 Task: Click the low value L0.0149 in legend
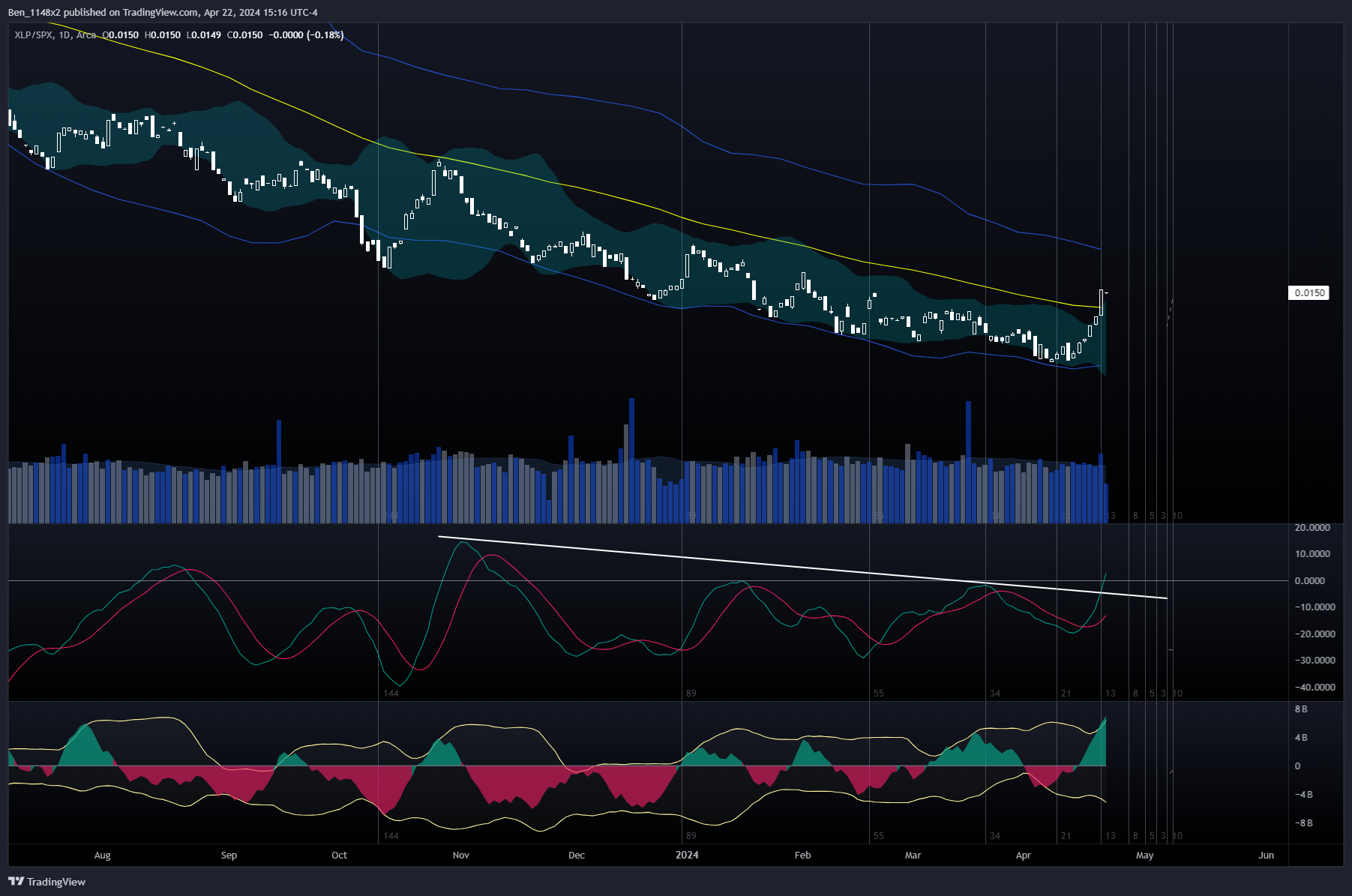pos(204,35)
